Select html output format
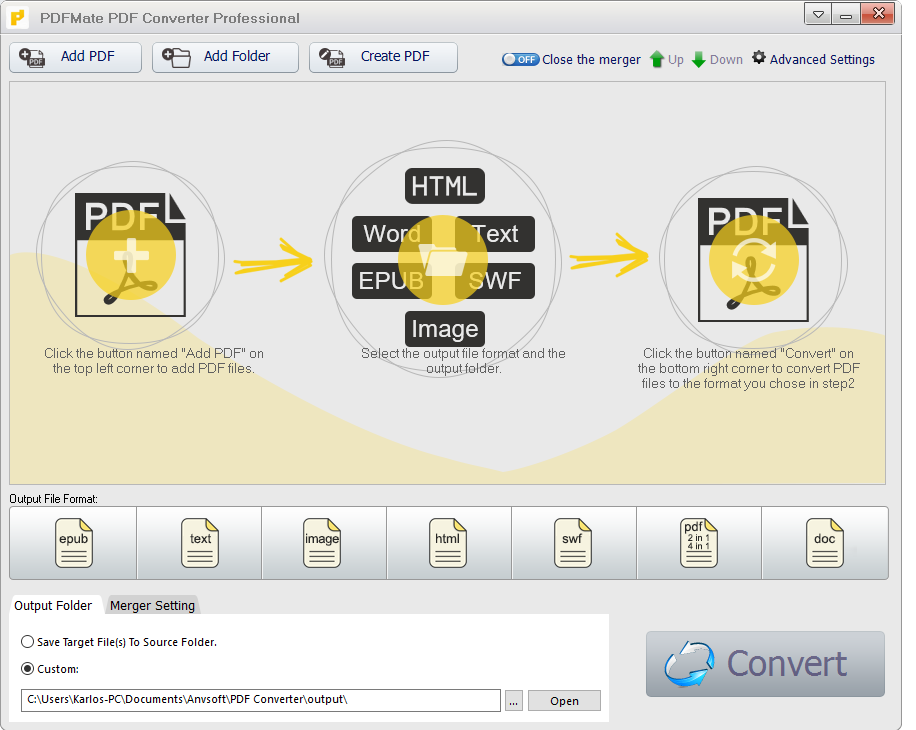The height and width of the screenshot is (730, 916). pos(449,543)
